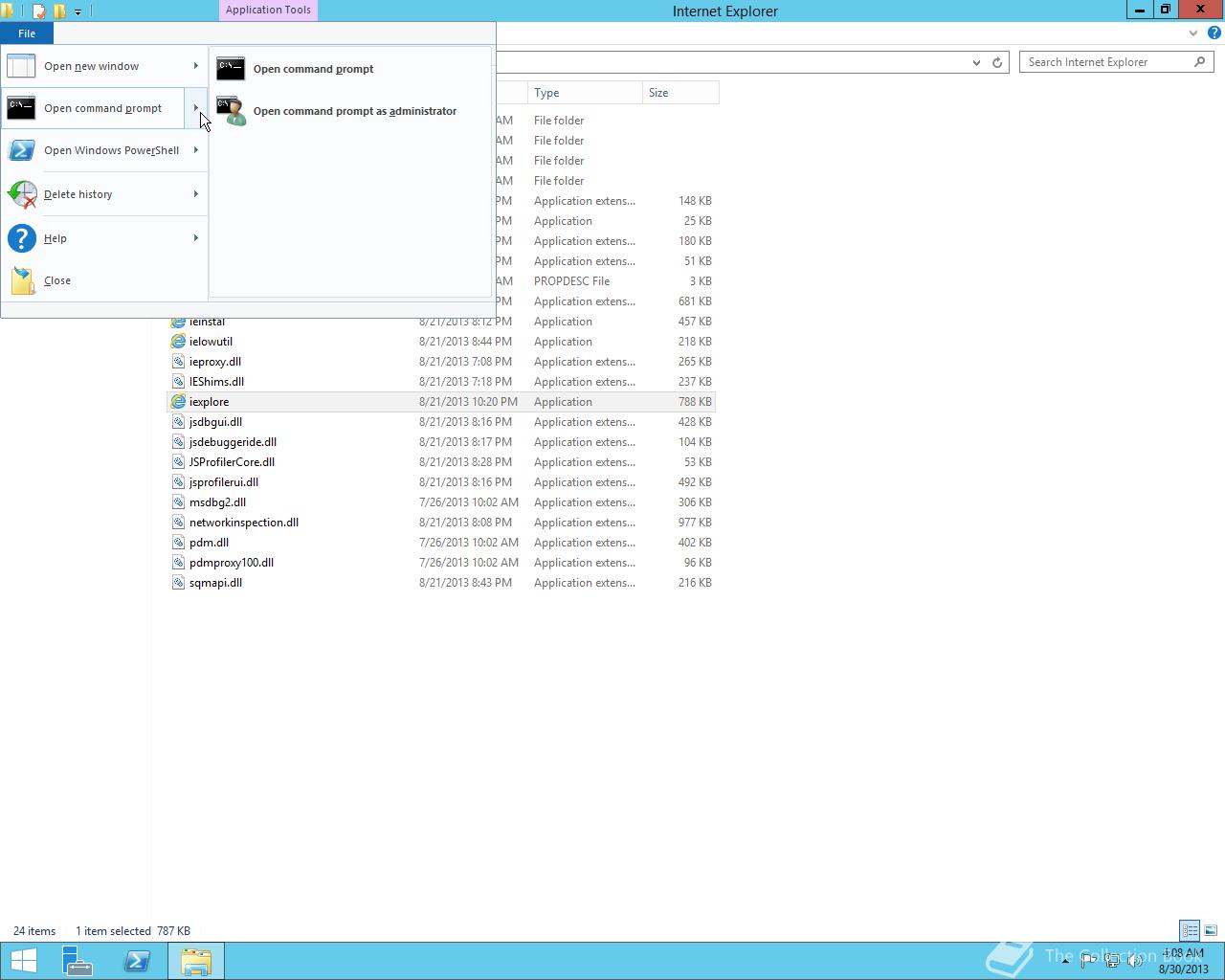The image size is (1225, 980).
Task: Click the command prompt icon in File menu
Action: [x=21, y=108]
